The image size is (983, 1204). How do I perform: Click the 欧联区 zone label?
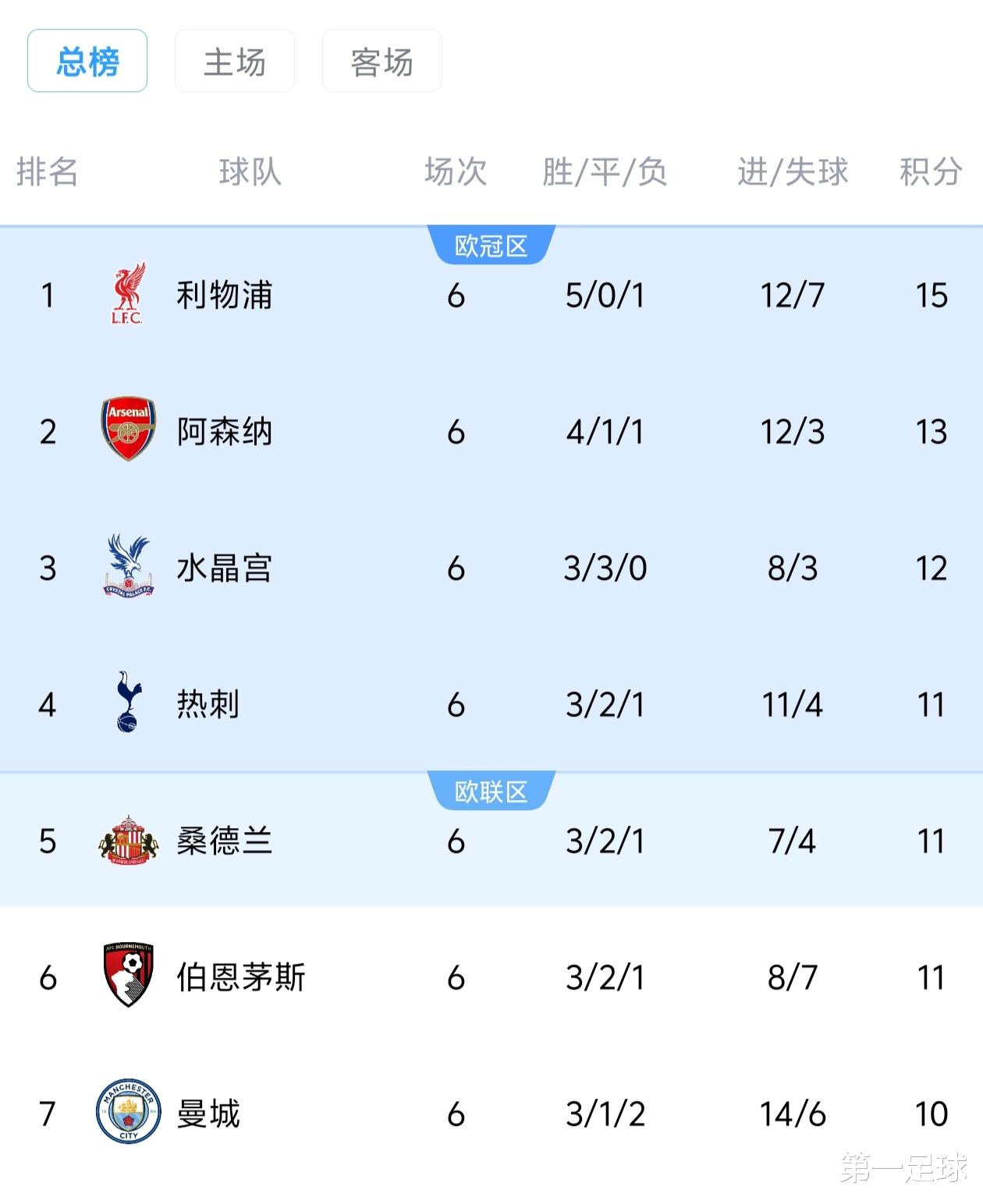(491, 792)
